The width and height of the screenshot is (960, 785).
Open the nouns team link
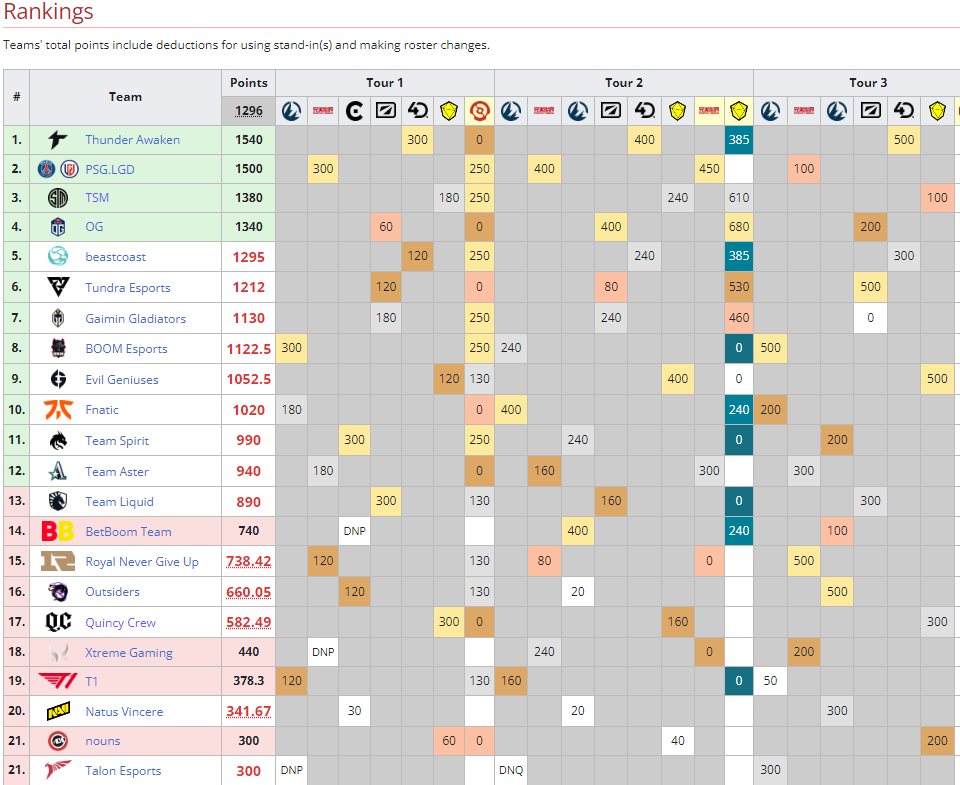[102, 741]
